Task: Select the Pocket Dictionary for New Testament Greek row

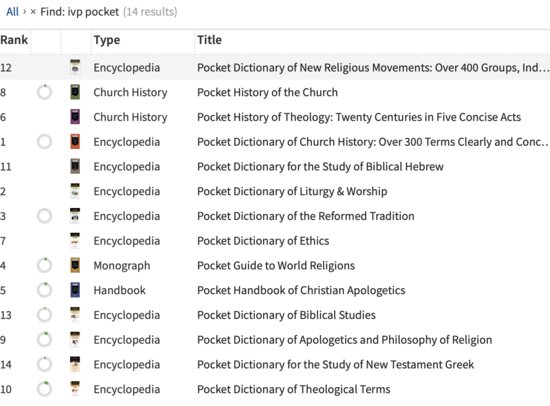Action: (275, 365)
